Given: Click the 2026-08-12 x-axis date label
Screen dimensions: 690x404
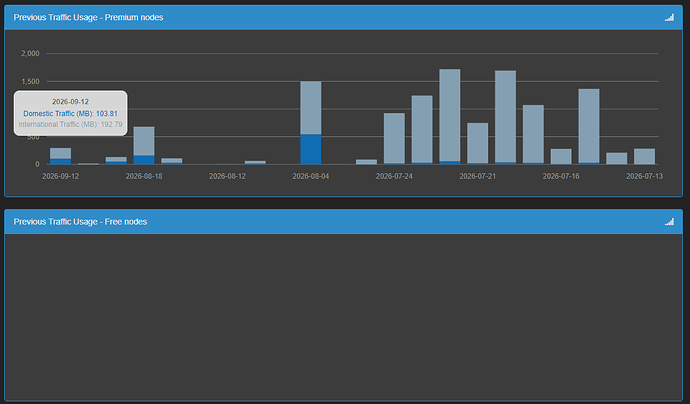Looking at the screenshot, I should pyautogui.click(x=227, y=176).
